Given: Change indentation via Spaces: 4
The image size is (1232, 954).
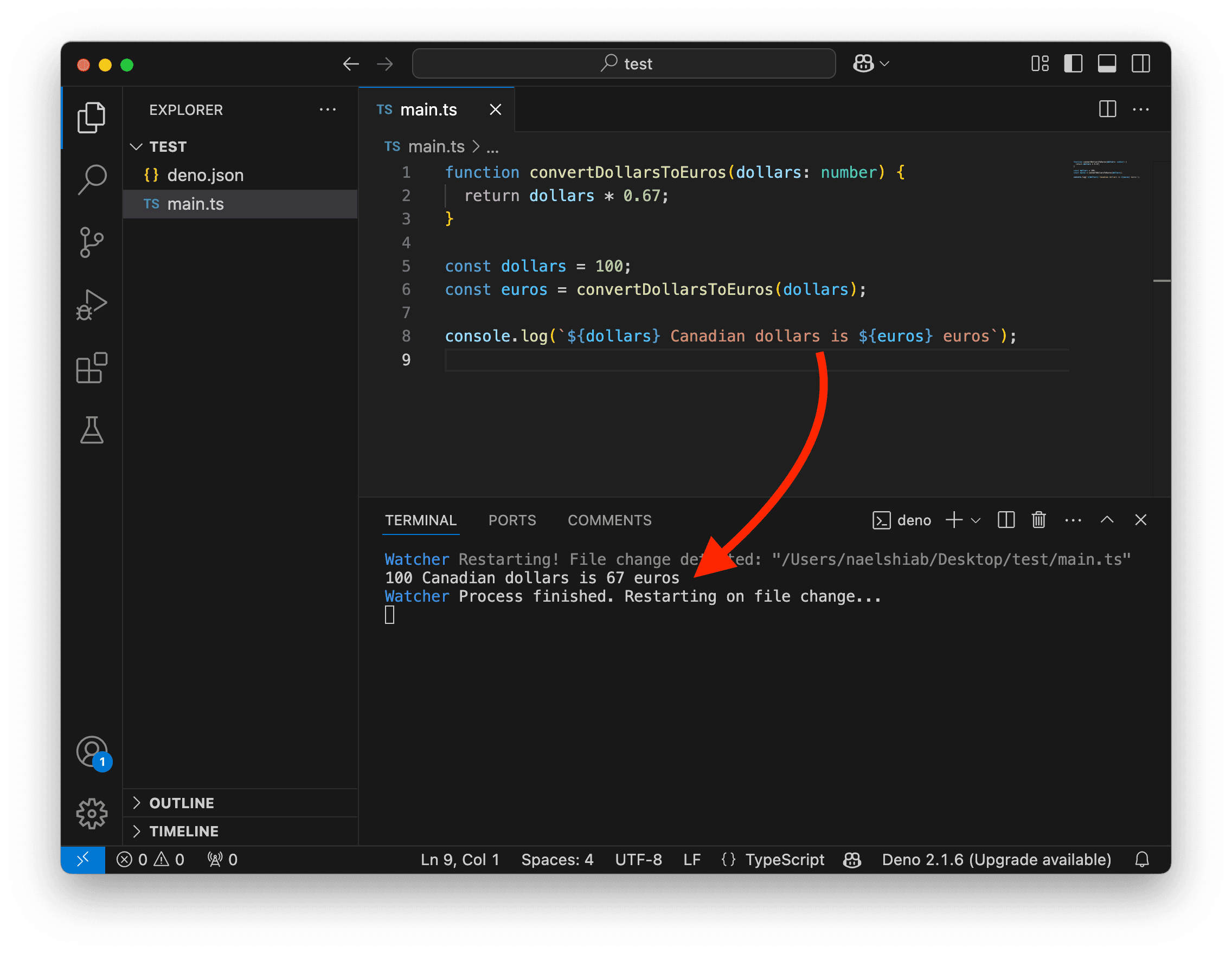Looking at the screenshot, I should point(557,859).
